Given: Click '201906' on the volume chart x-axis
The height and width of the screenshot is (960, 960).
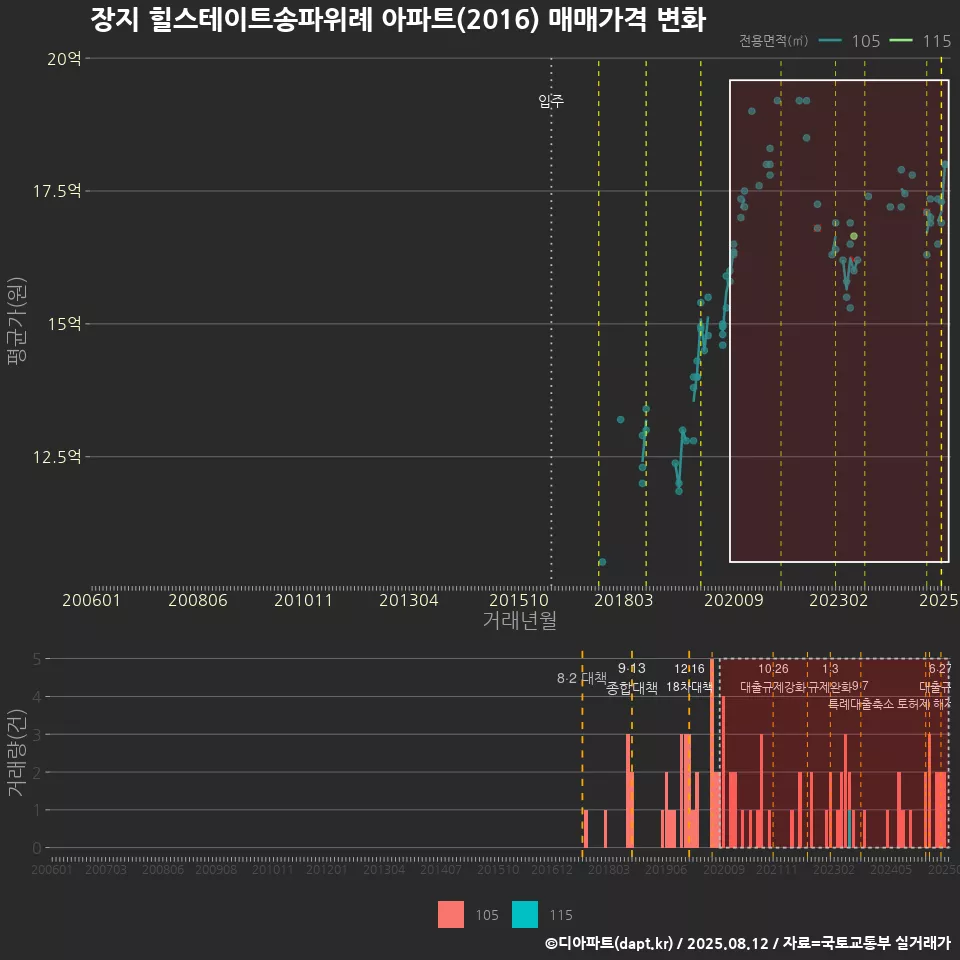Looking at the screenshot, I should [x=666, y=869].
